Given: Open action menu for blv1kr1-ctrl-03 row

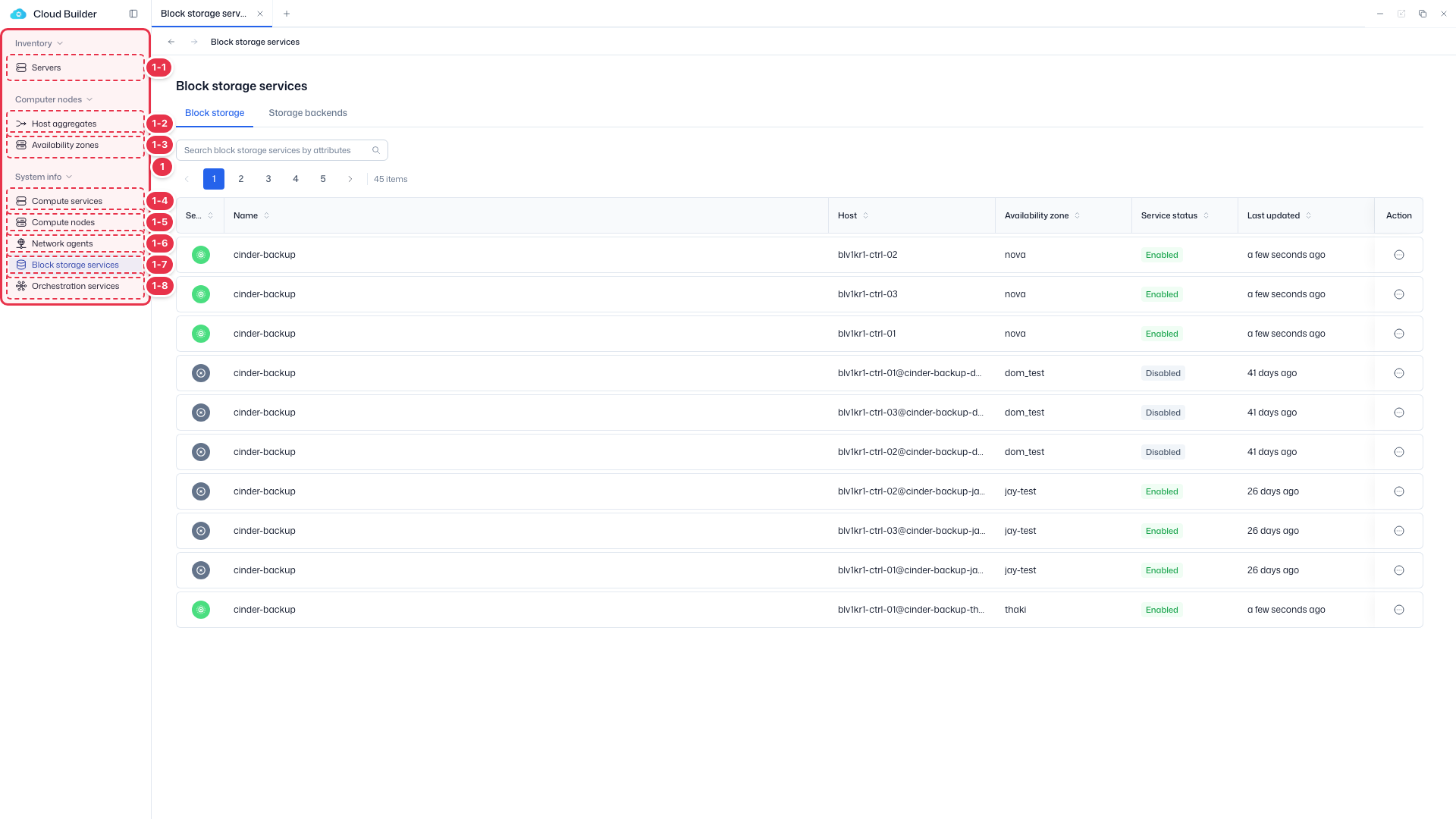Looking at the screenshot, I should 1399,294.
